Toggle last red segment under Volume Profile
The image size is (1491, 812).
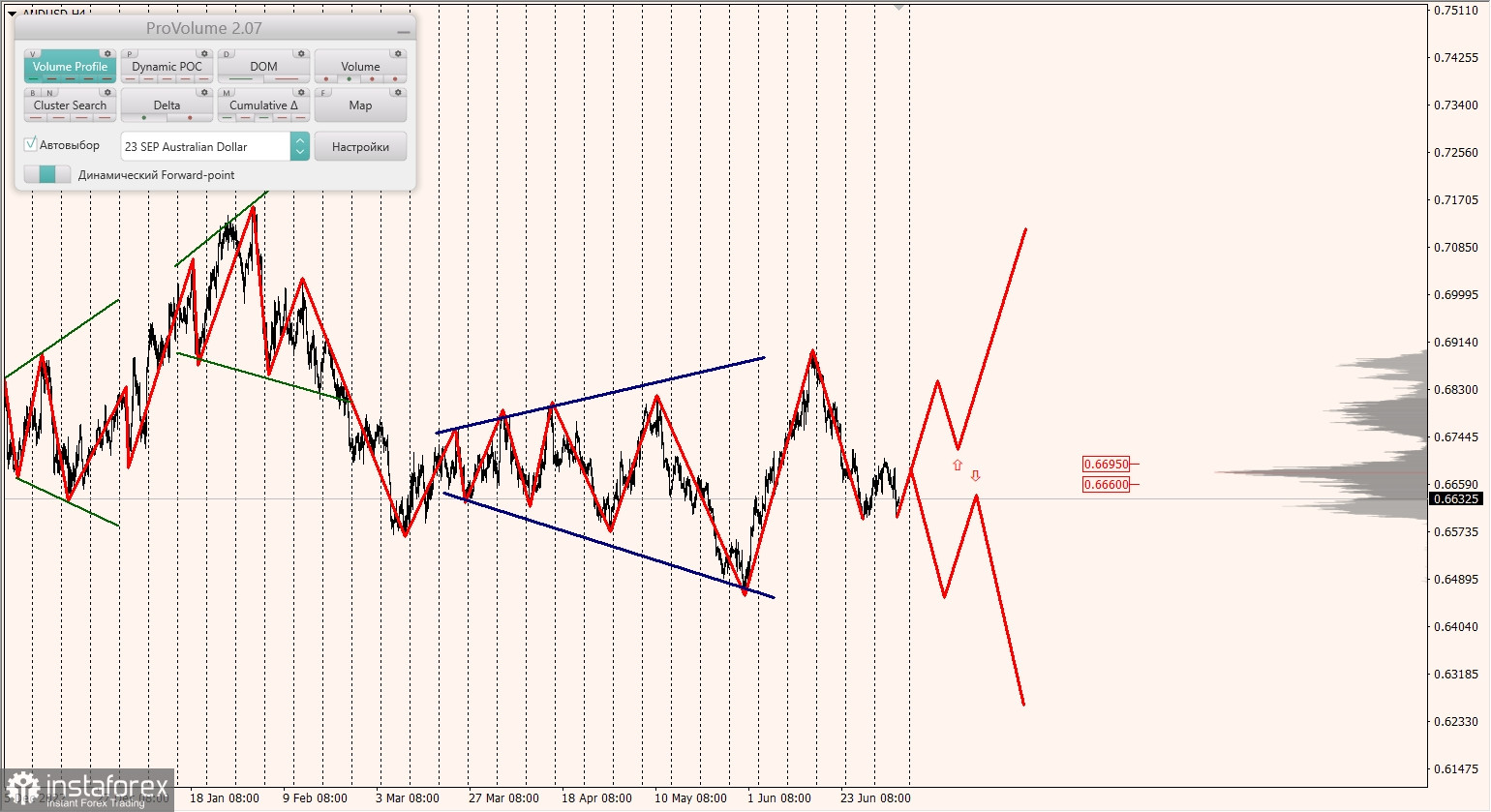[106, 78]
